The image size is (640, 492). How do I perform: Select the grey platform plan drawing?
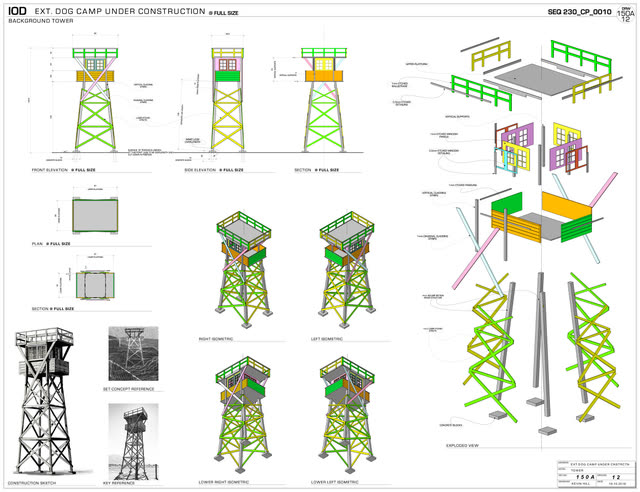(x=95, y=216)
